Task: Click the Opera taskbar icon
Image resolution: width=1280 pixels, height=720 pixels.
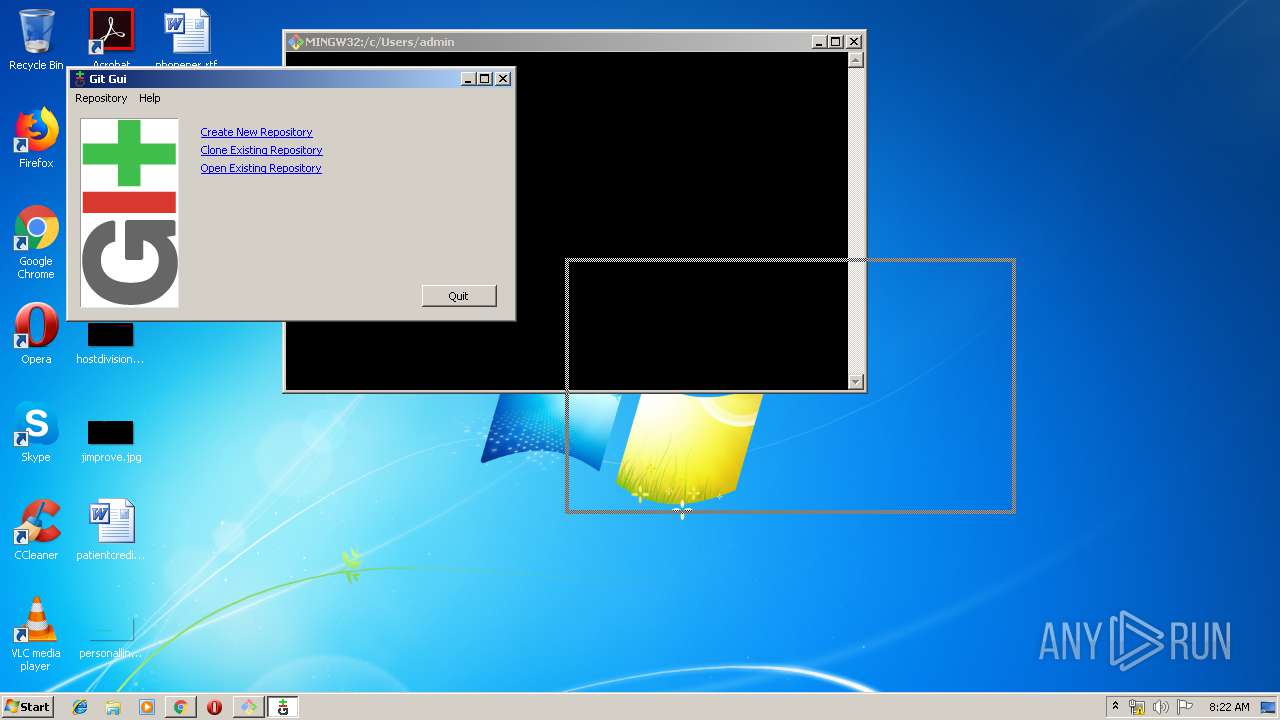Action: (214, 707)
